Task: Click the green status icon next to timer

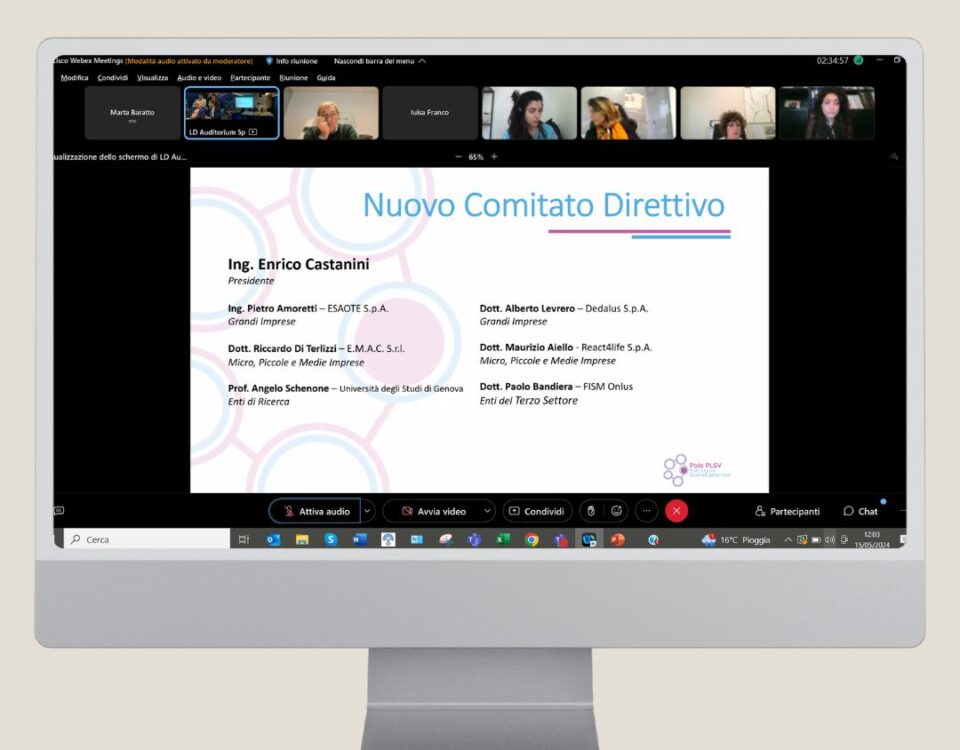Action: pyautogui.click(x=858, y=60)
